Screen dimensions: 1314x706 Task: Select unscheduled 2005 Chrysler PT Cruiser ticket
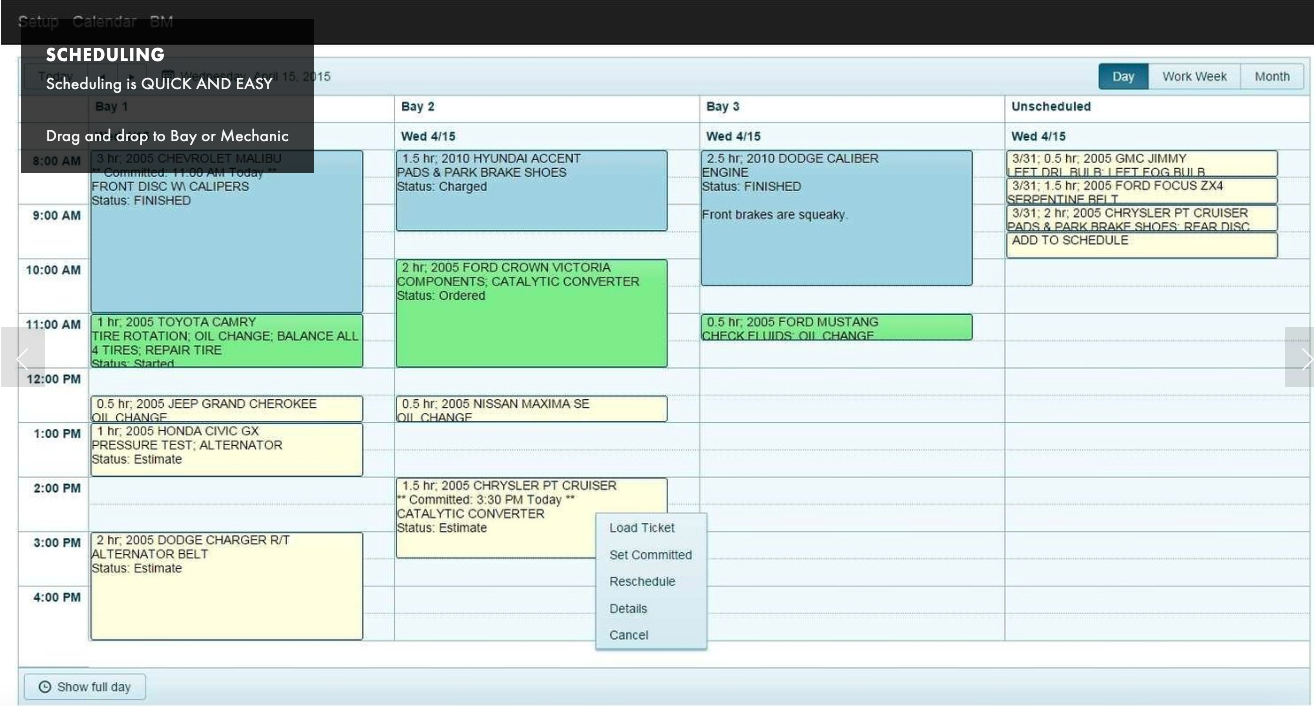tap(1142, 218)
